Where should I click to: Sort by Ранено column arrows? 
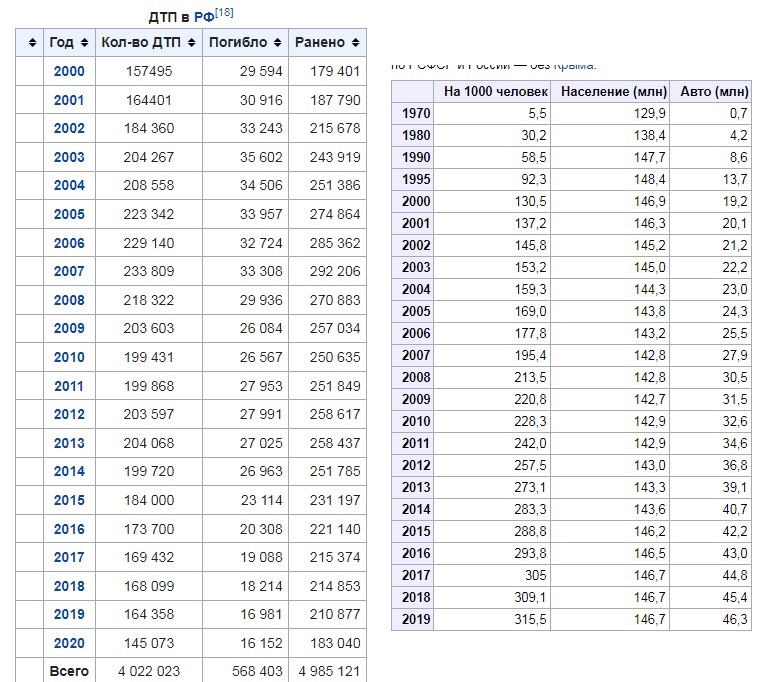pos(355,43)
